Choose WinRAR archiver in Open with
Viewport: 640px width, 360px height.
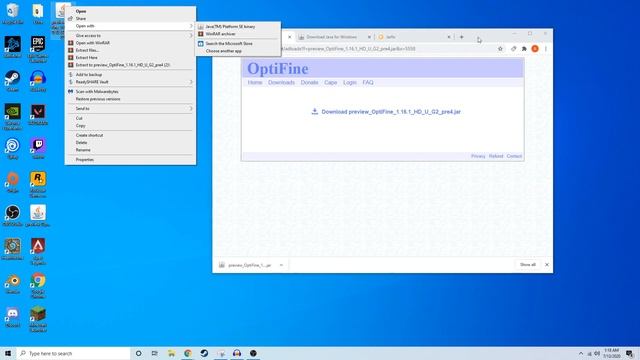(238, 34)
